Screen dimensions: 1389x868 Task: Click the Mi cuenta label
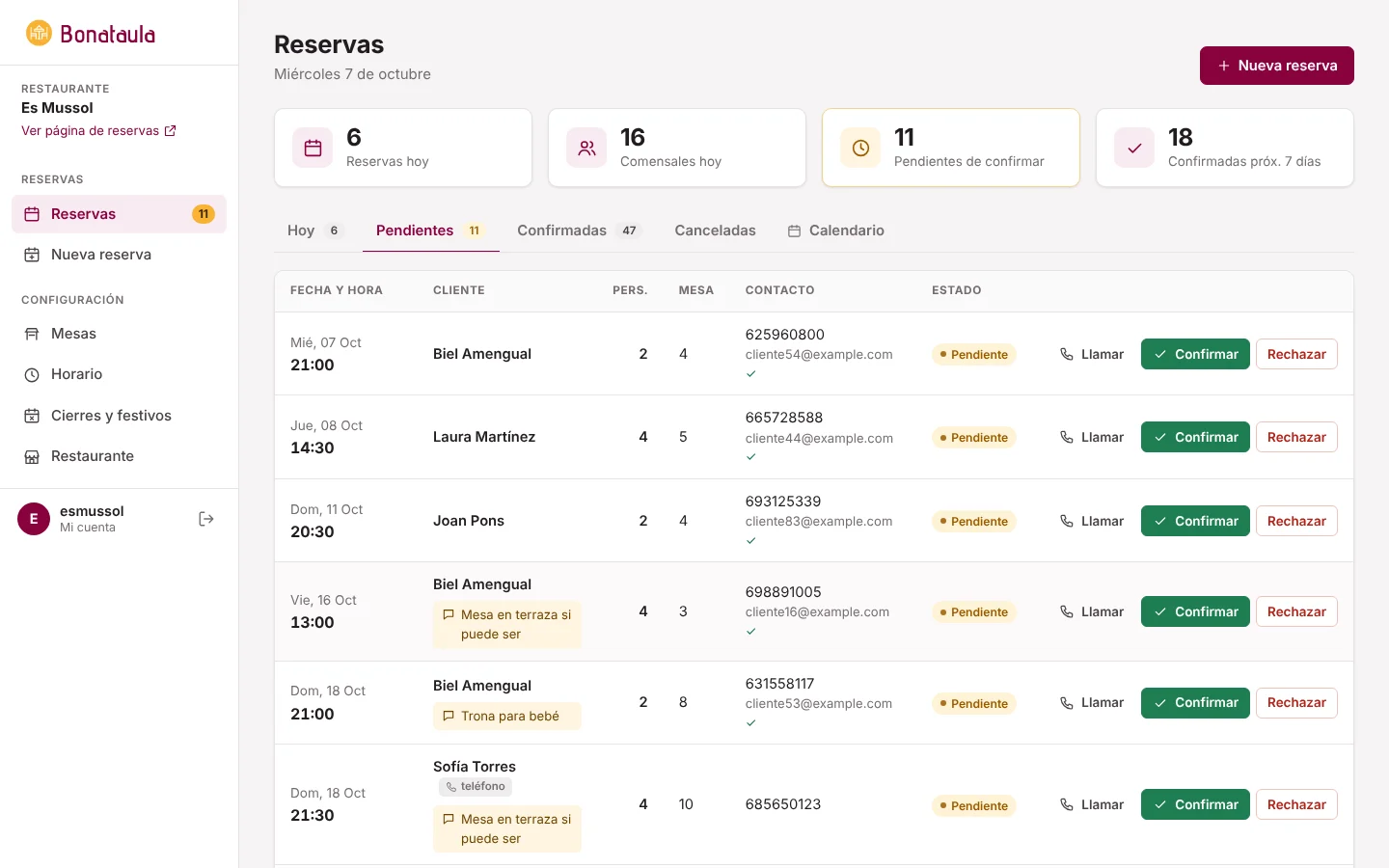tap(88, 528)
